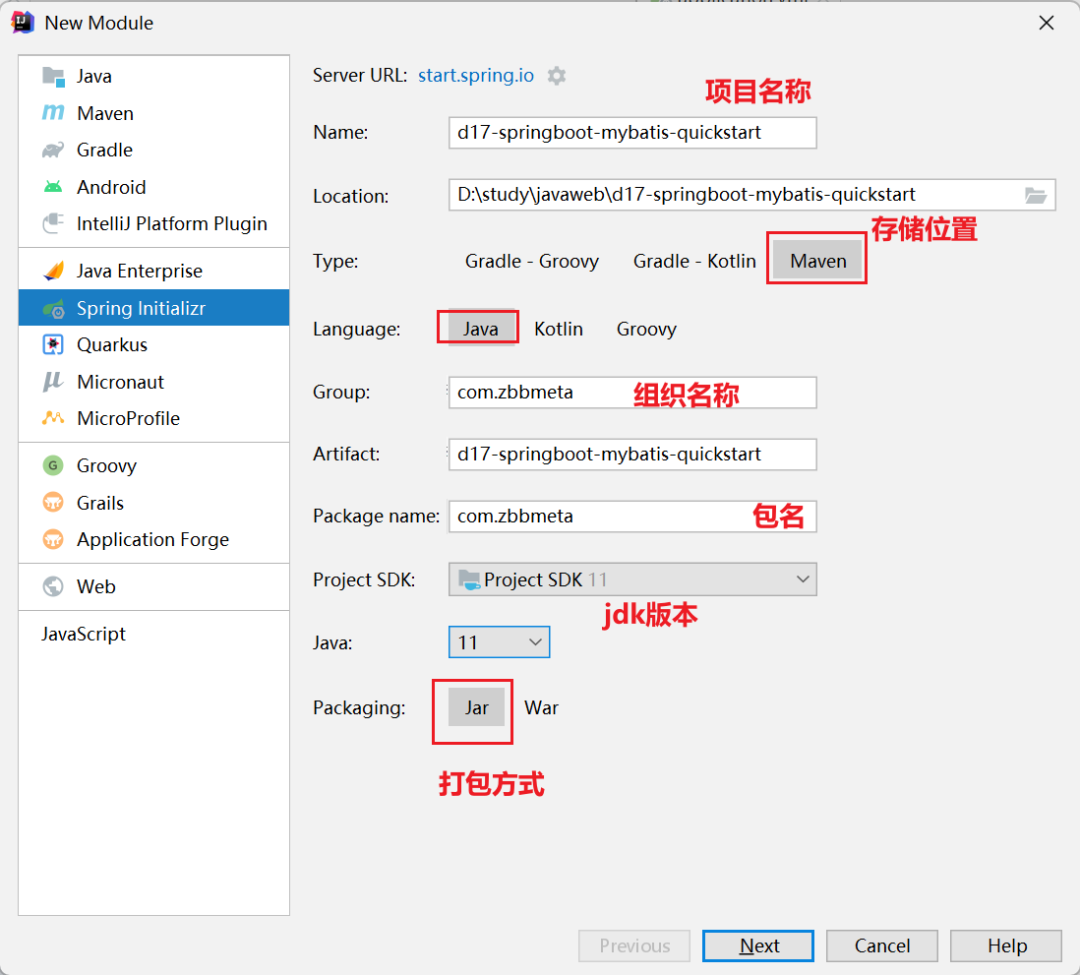Click the Grails icon

coord(53,503)
